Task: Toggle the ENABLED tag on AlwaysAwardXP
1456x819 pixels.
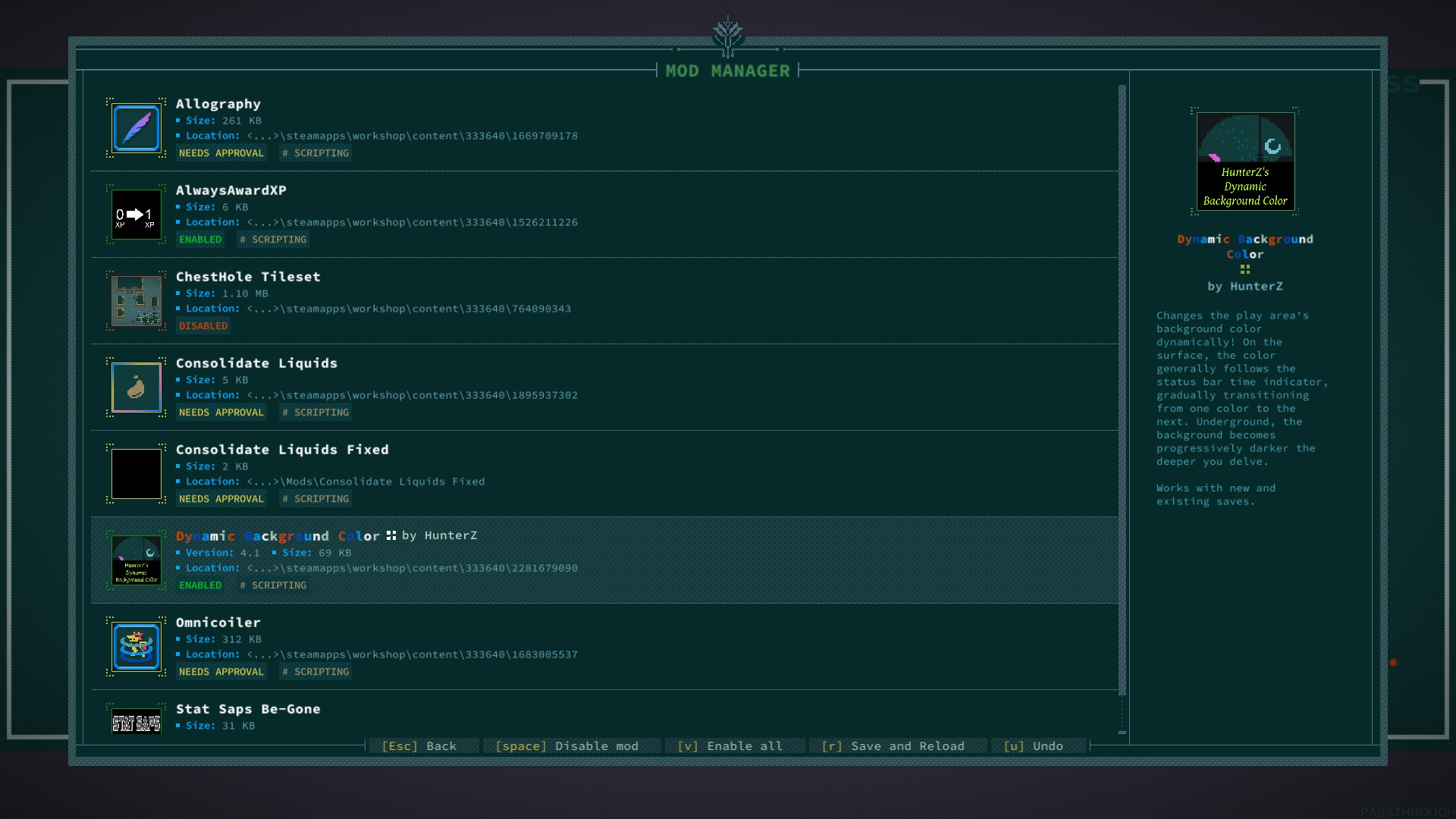Action: tap(200, 240)
